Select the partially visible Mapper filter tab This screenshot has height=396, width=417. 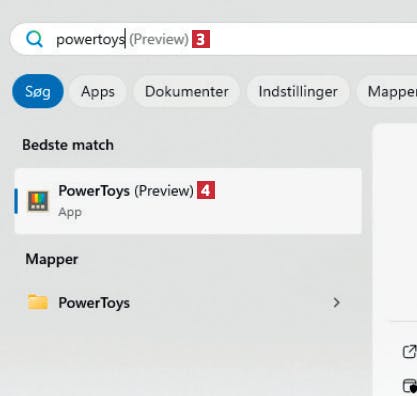click(x=387, y=91)
